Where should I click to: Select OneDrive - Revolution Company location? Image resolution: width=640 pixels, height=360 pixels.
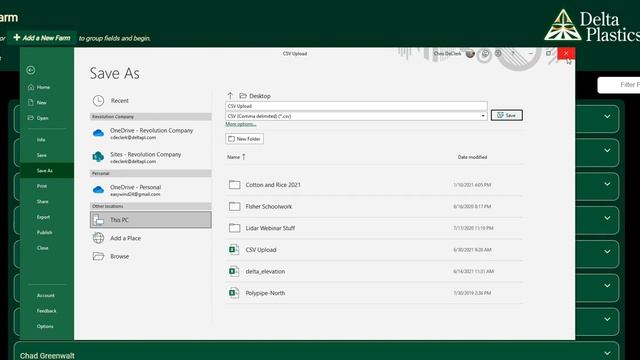[151, 133]
